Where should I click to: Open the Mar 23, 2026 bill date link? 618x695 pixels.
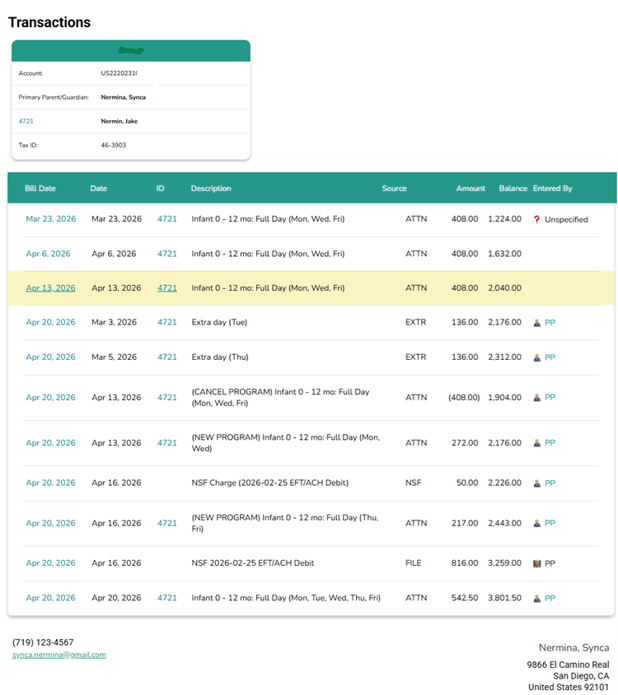pos(51,219)
